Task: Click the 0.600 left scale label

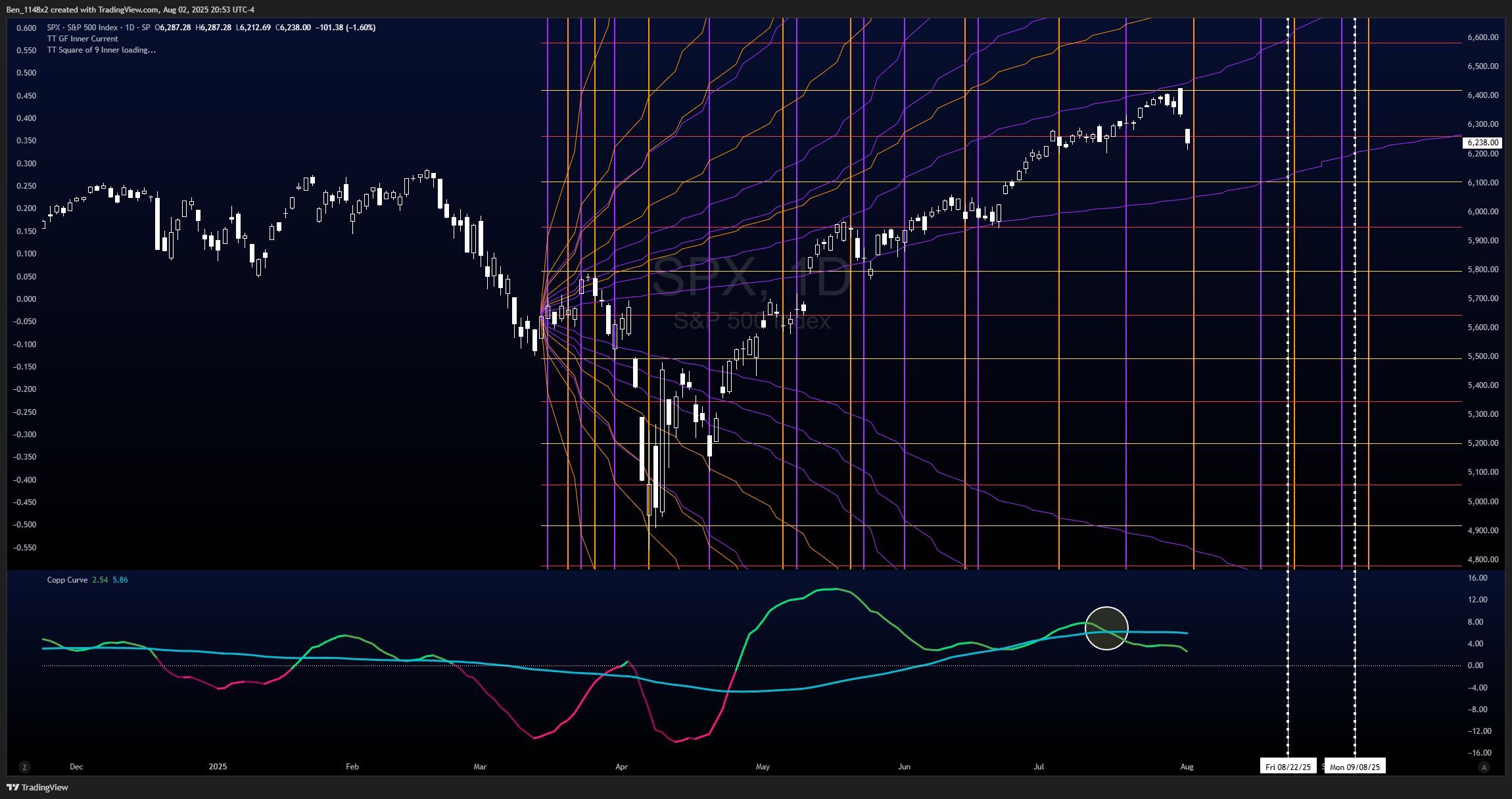Action: (26, 28)
